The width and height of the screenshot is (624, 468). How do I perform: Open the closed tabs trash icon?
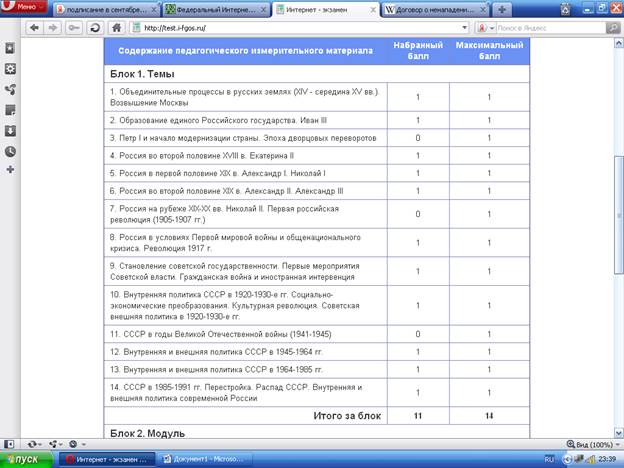pyautogui.click(x=565, y=9)
